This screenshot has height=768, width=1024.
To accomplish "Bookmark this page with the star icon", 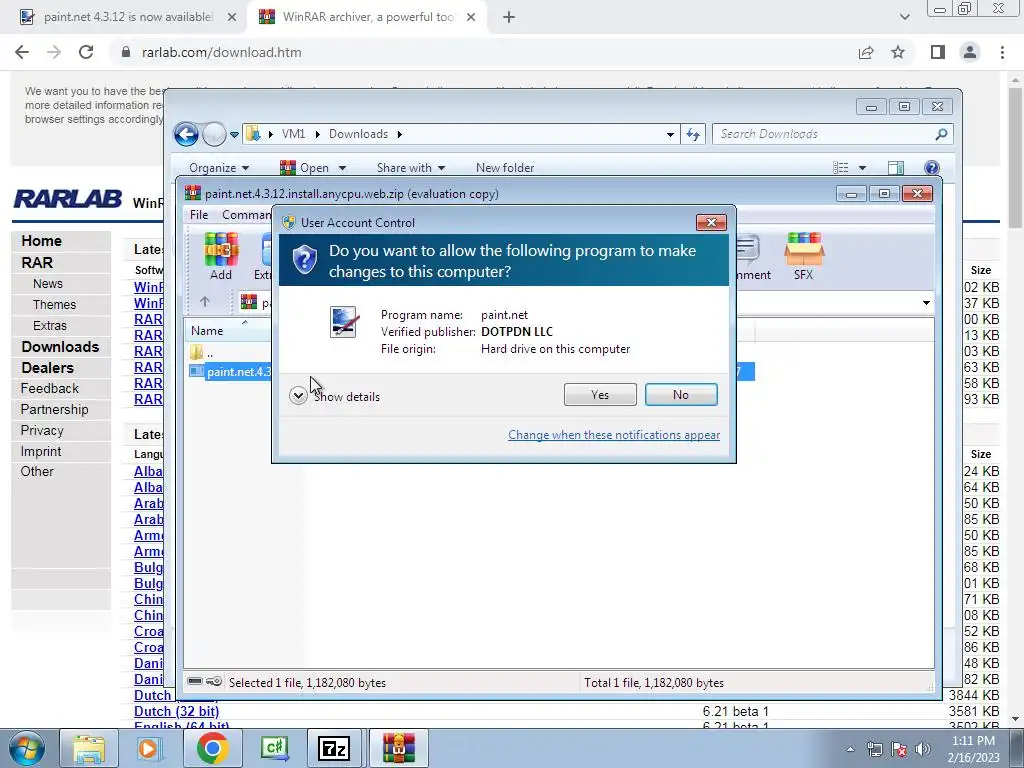I will pyautogui.click(x=898, y=52).
